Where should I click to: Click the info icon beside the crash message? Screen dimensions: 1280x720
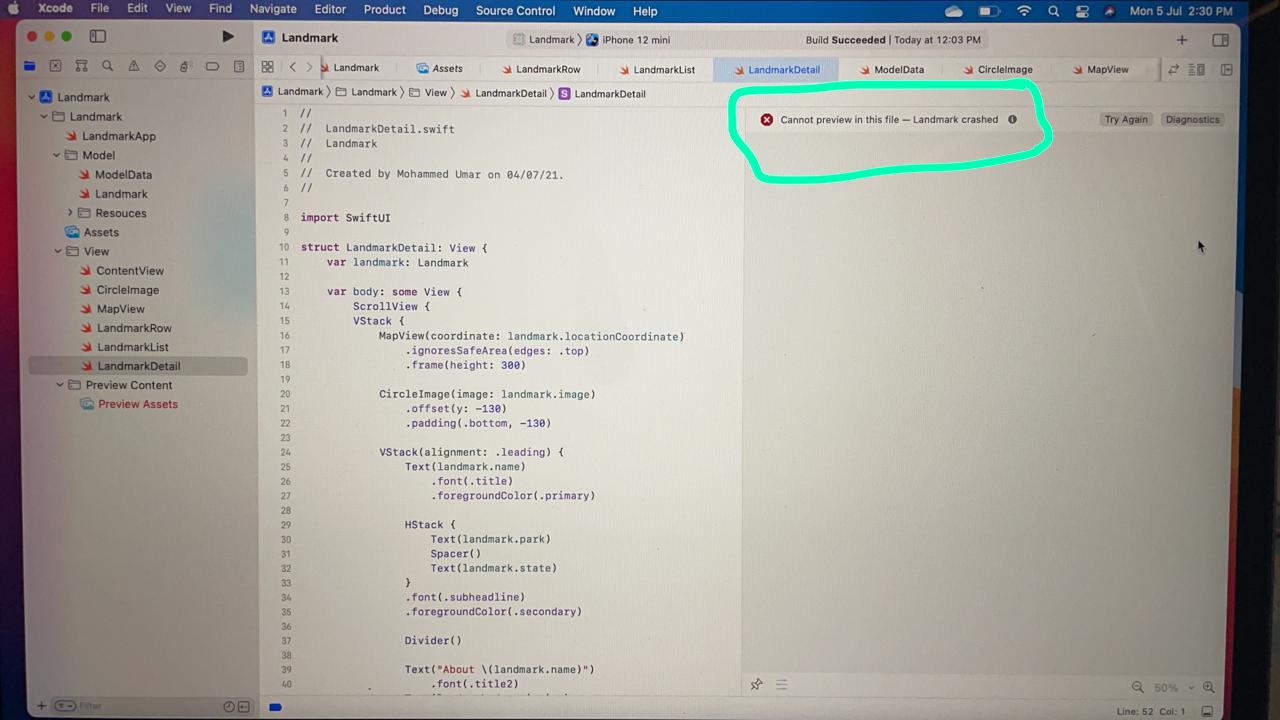coord(1012,119)
